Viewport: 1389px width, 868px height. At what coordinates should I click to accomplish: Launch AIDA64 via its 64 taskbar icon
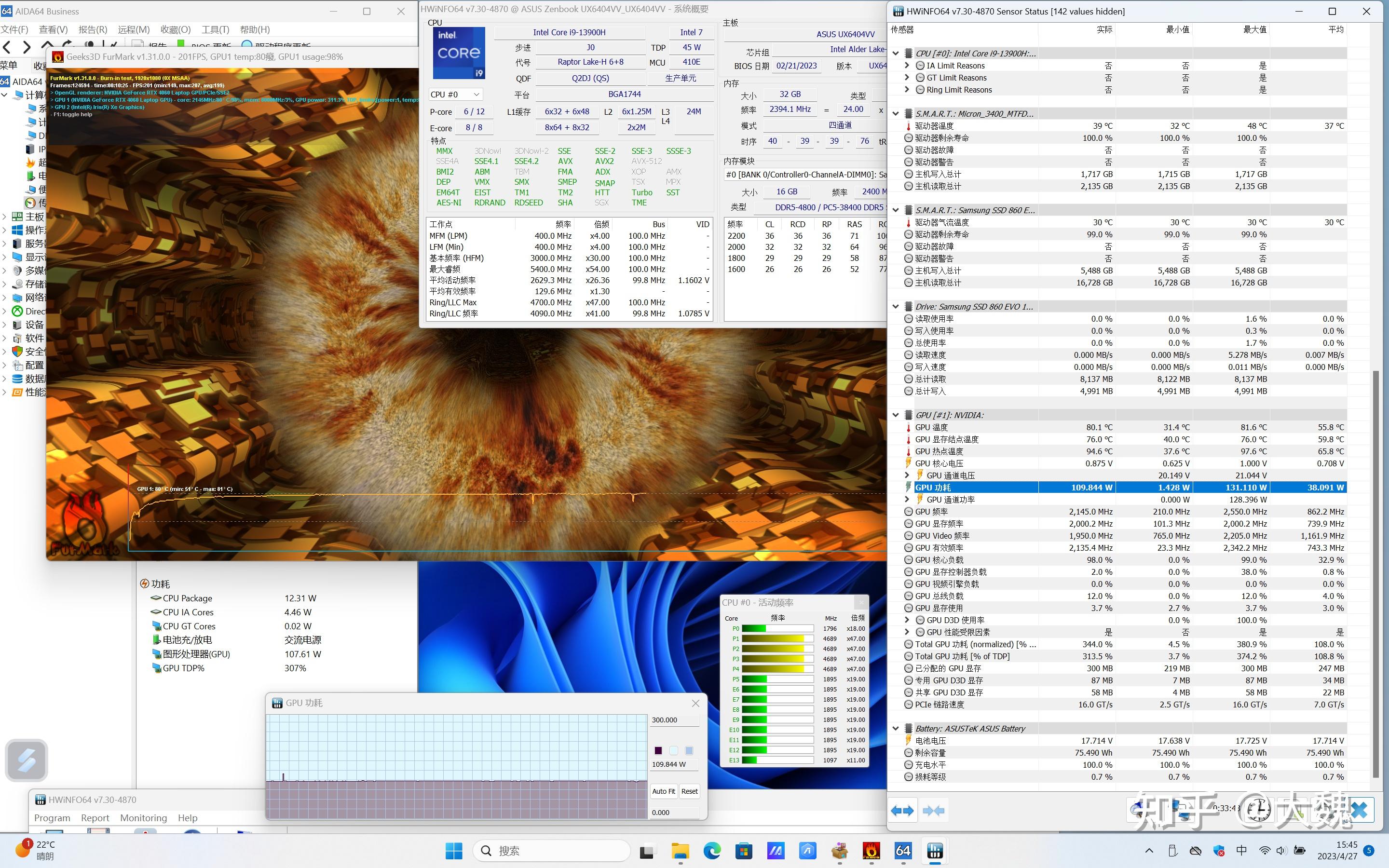tap(903, 850)
